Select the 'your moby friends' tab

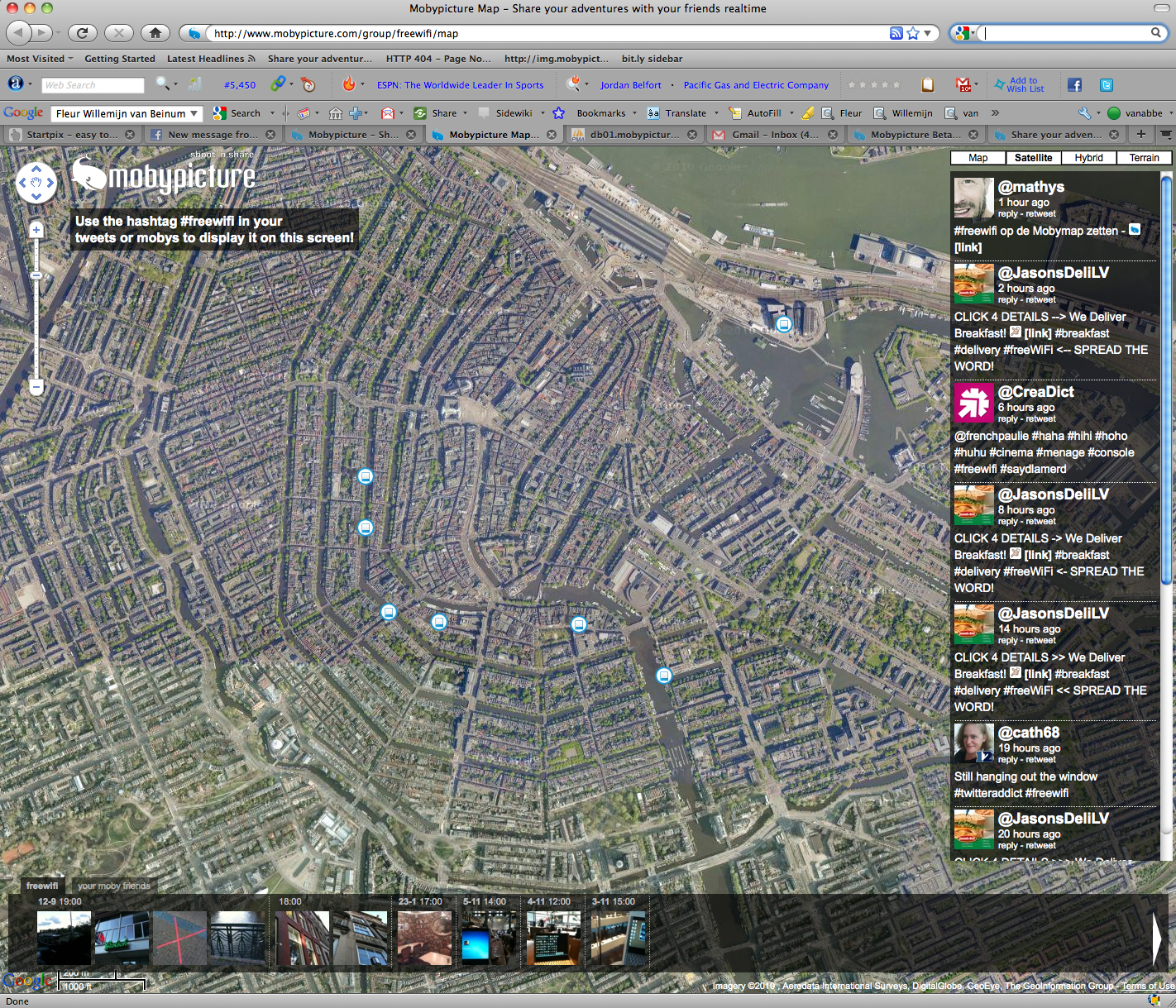[114, 886]
